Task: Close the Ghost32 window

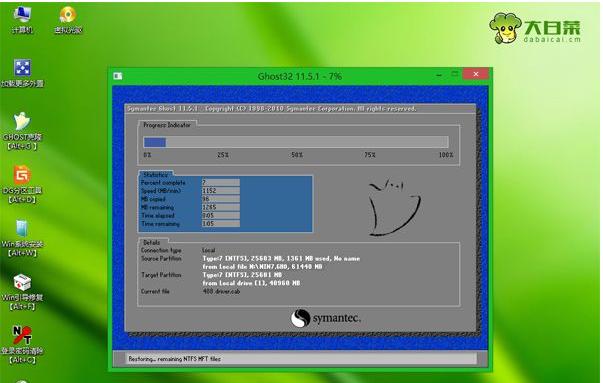Action: pyautogui.click(x=476, y=74)
